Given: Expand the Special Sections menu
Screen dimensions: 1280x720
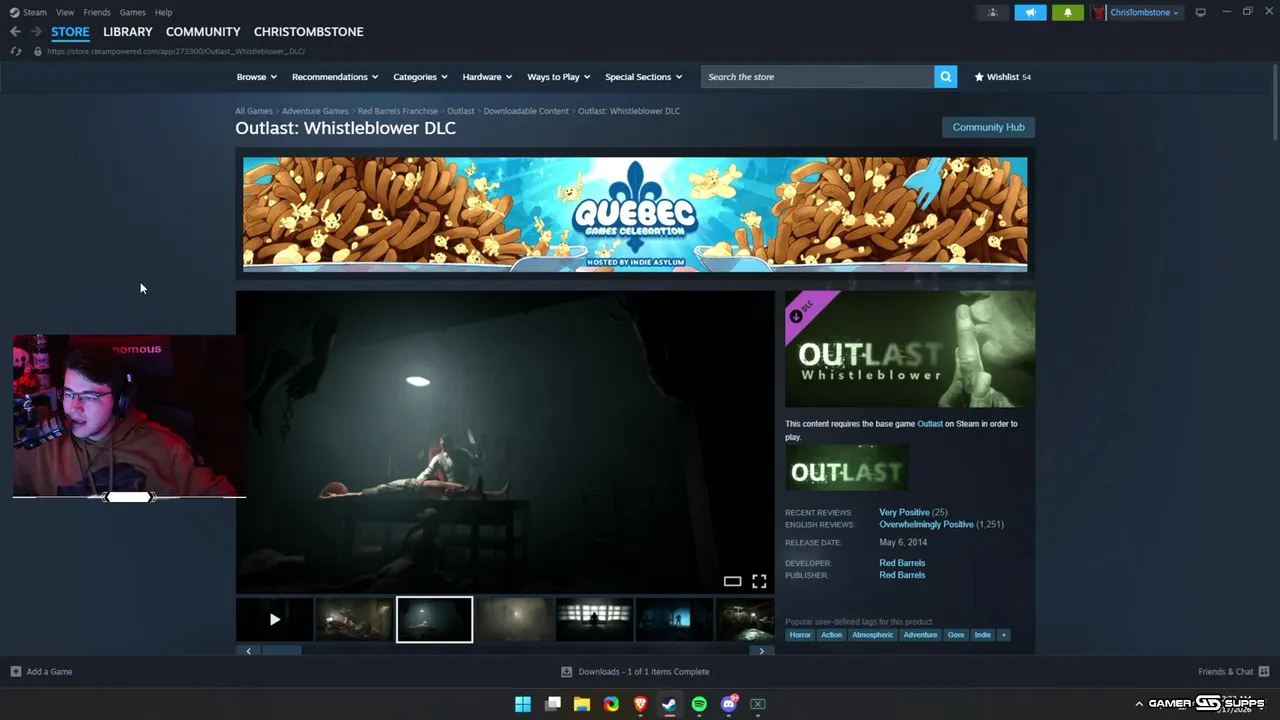Looking at the screenshot, I should [643, 77].
